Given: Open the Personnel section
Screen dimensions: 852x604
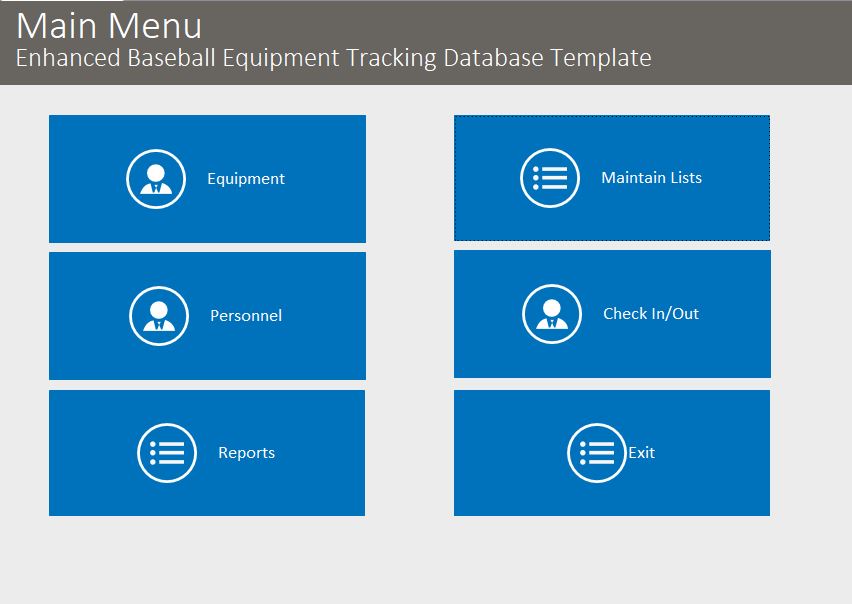Looking at the screenshot, I should (x=207, y=316).
